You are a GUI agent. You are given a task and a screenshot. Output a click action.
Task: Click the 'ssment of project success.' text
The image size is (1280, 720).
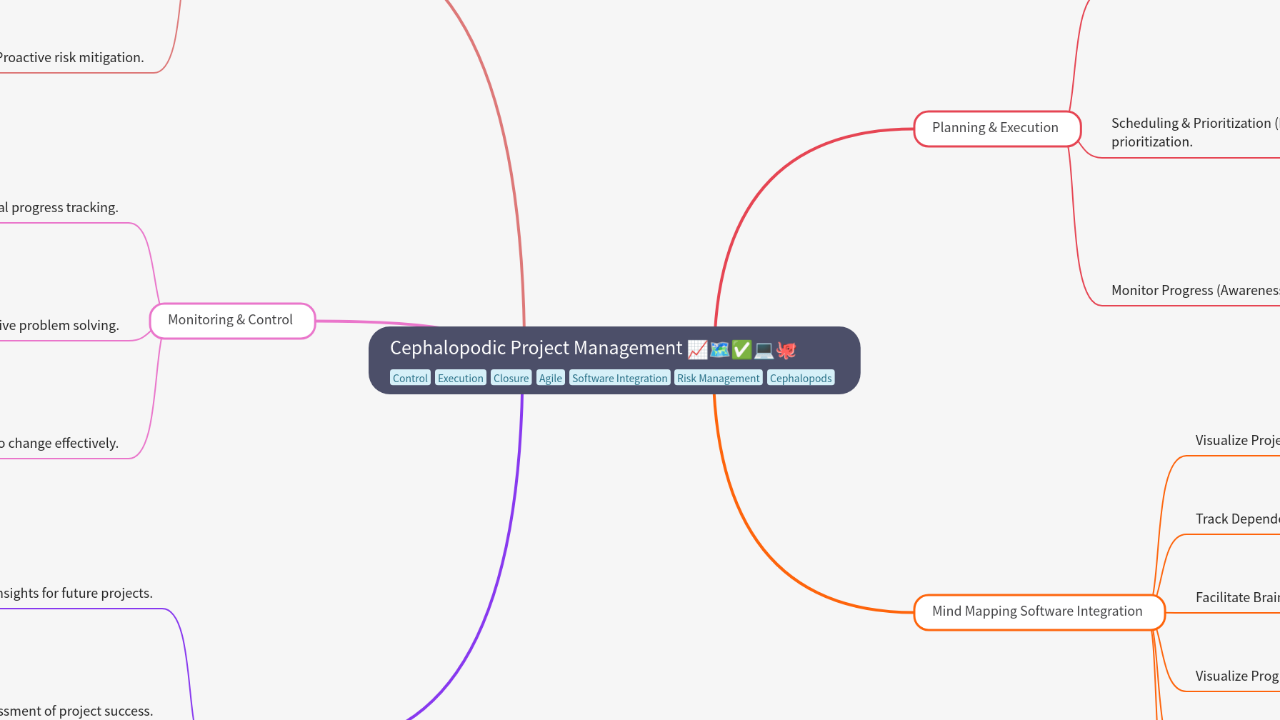pos(76,712)
